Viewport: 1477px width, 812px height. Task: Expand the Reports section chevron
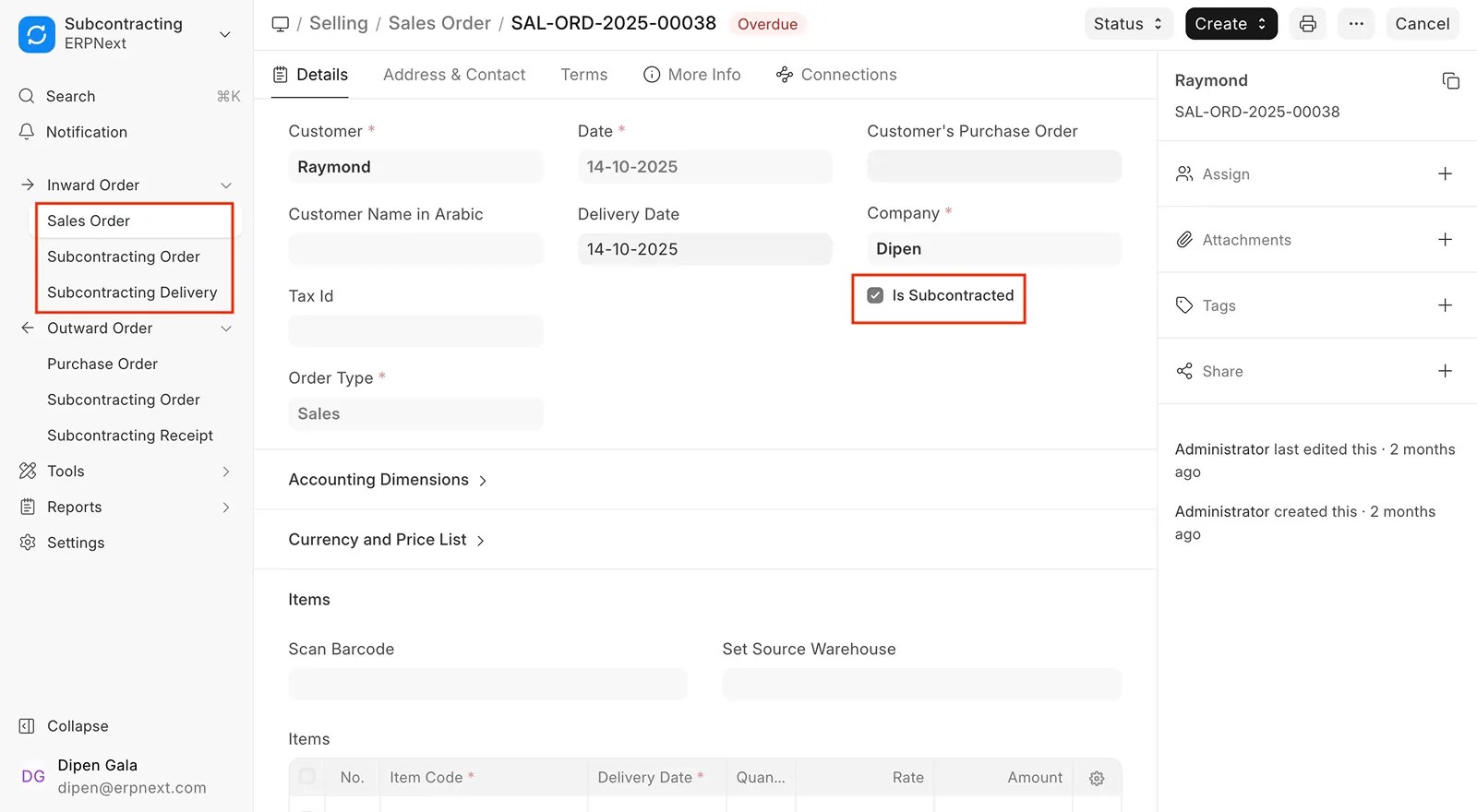pos(226,507)
